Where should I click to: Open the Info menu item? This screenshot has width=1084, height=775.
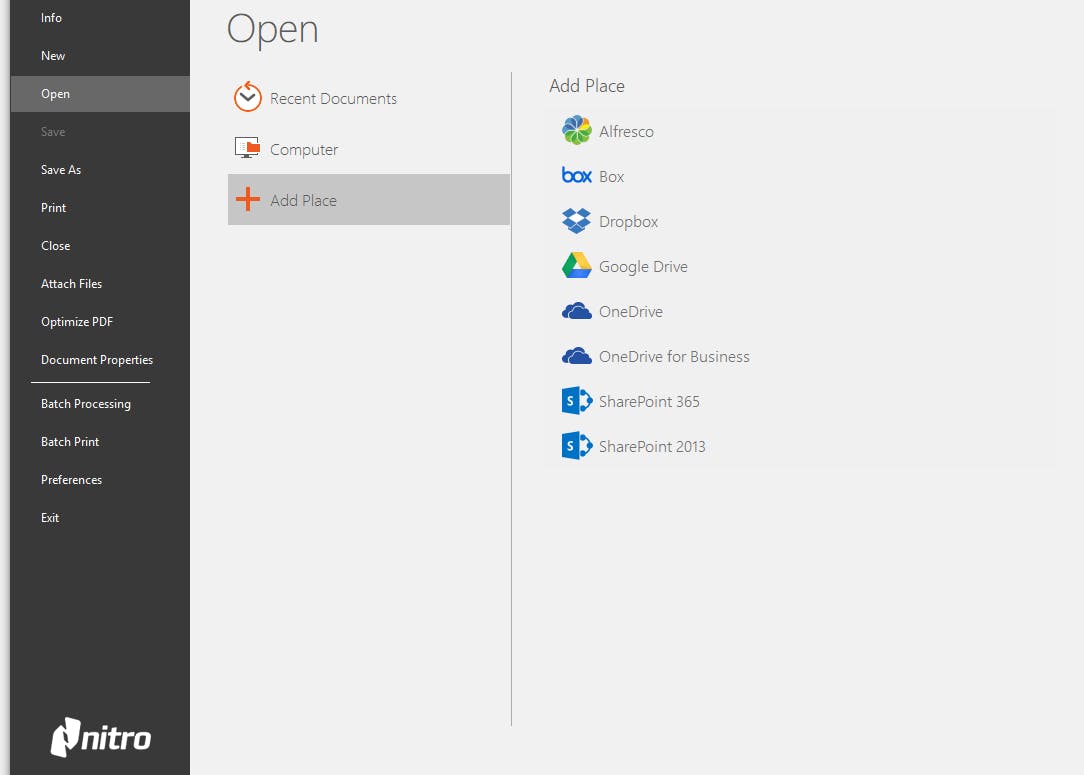coord(51,18)
